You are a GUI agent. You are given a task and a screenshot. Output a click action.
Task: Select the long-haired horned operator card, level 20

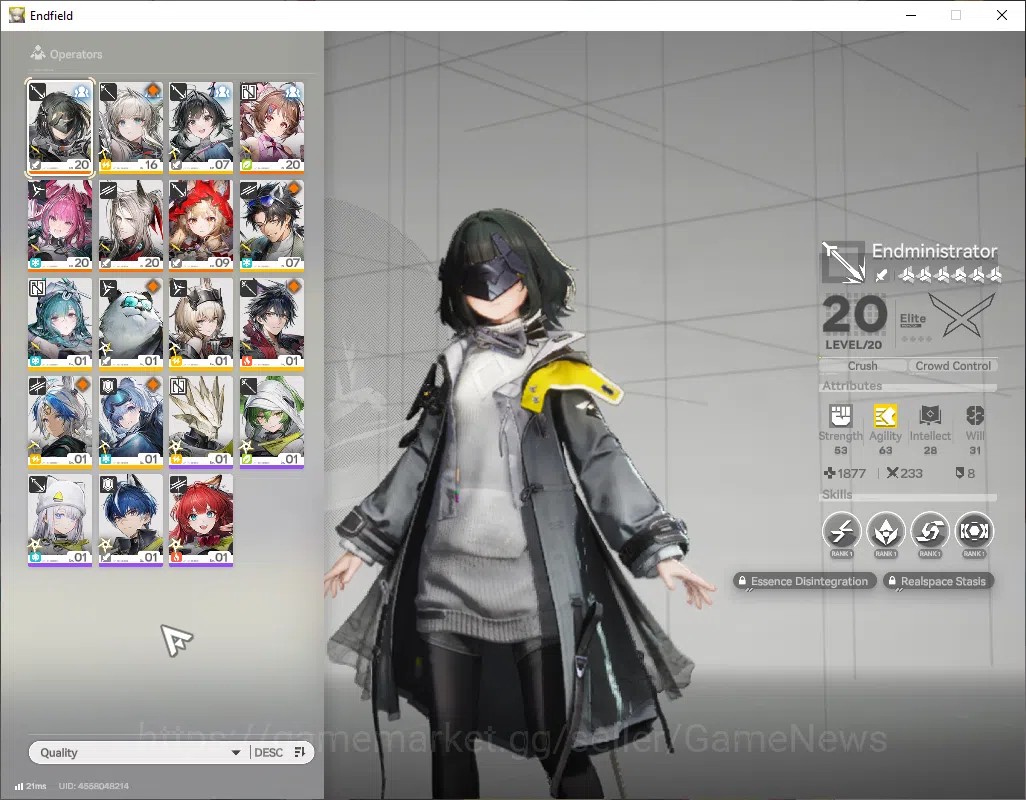pyautogui.click(x=131, y=226)
